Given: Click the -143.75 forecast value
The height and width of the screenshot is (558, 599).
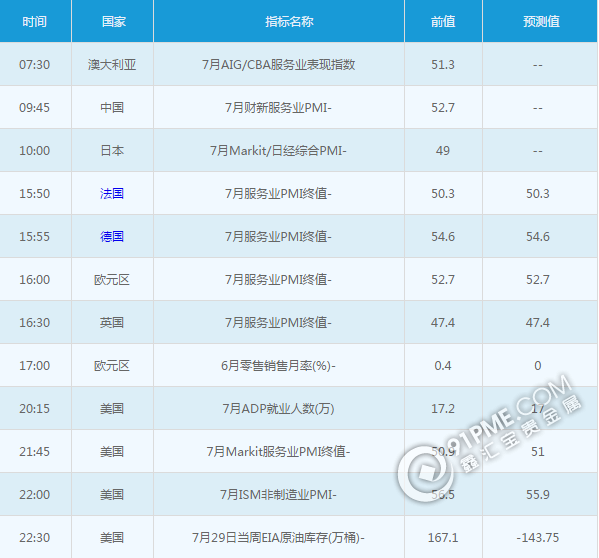Looking at the screenshot, I should pos(537,538).
